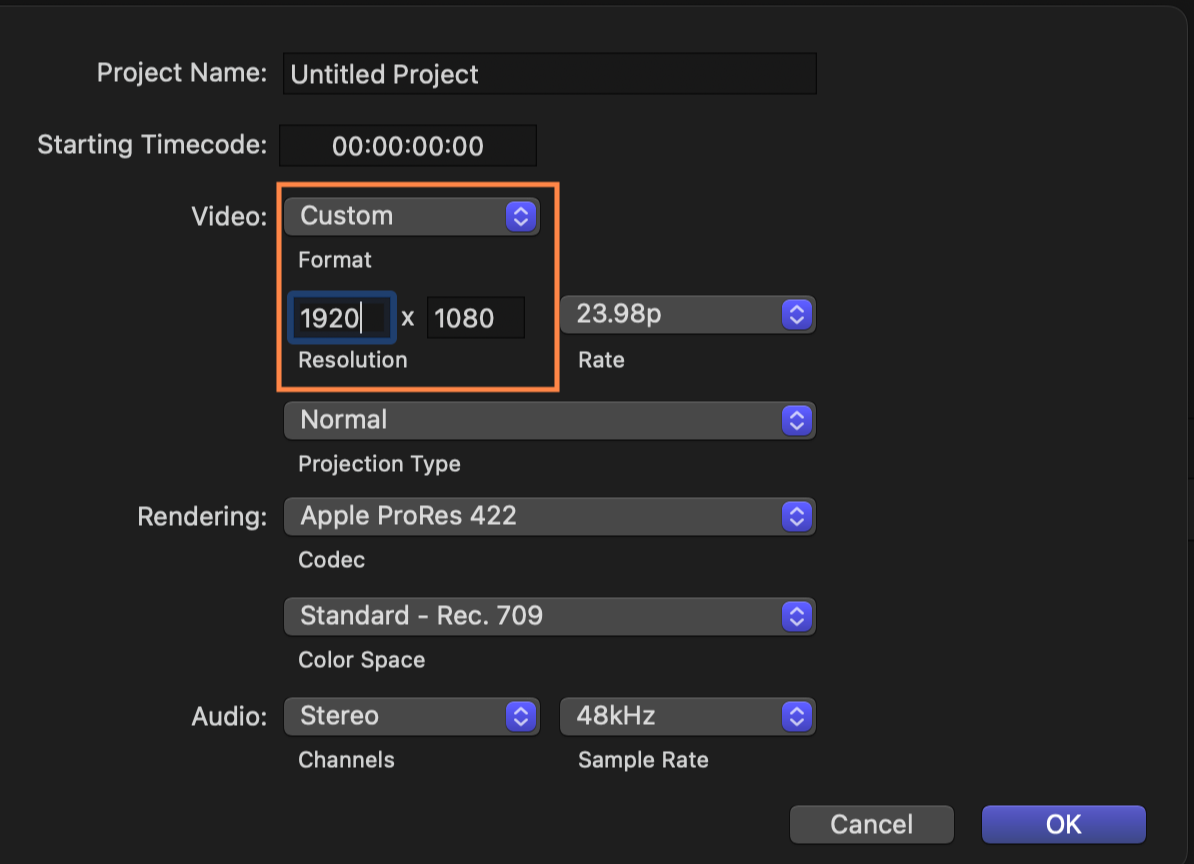Open the 48kHz Sample Rate dropdown
Image resolution: width=1194 pixels, height=864 pixels.
click(x=688, y=716)
